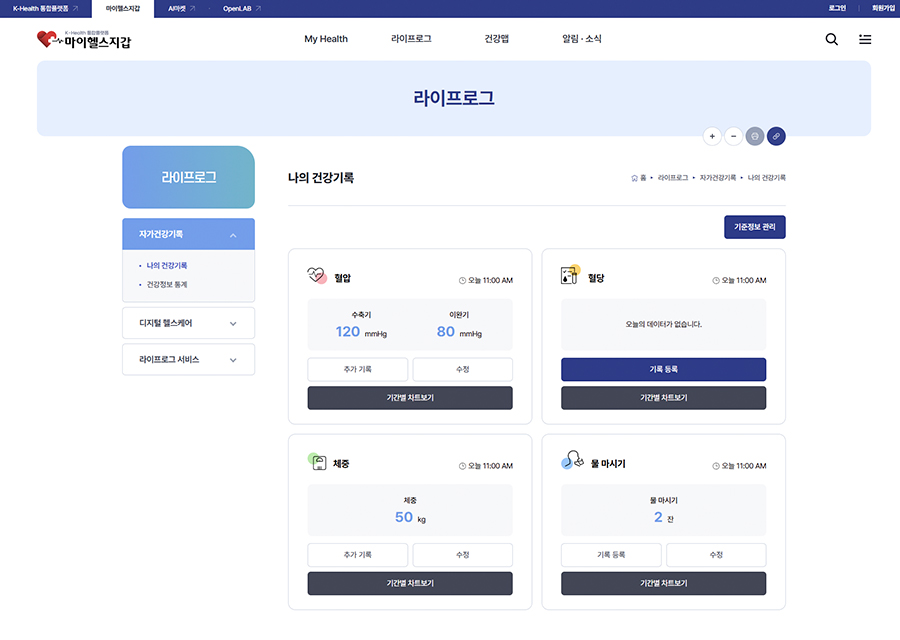Click the zoom increase plus control

click(x=712, y=136)
